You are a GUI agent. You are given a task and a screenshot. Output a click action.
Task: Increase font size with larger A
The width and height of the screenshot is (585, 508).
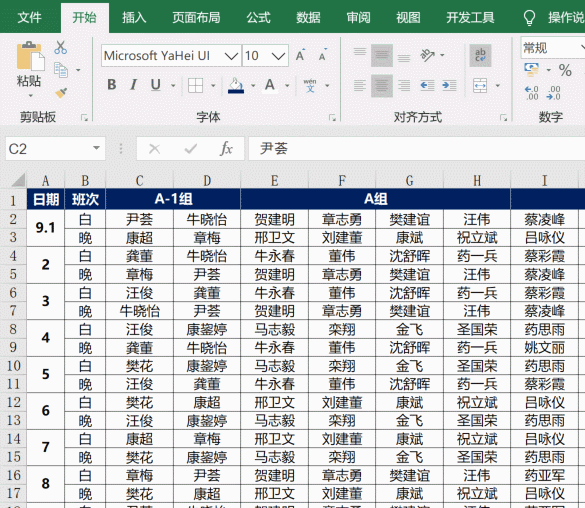coord(300,55)
